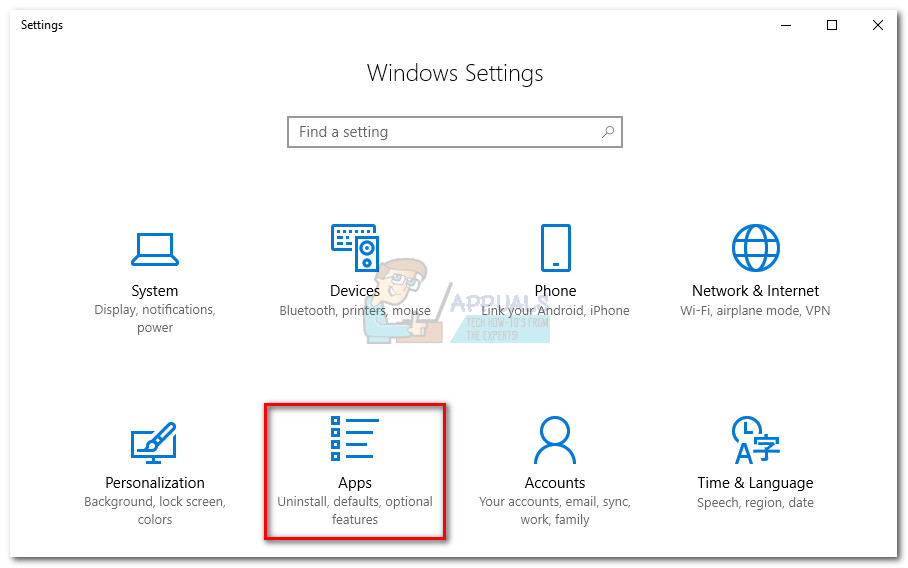
Task: Click the Accounts label
Action: coord(555,483)
